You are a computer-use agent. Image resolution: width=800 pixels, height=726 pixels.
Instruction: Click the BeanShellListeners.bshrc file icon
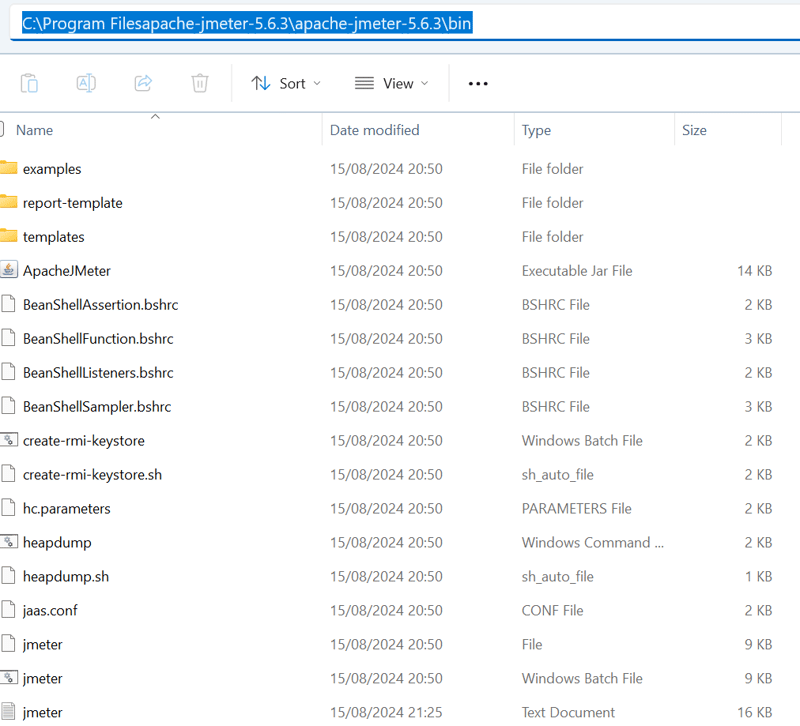(x=8, y=372)
